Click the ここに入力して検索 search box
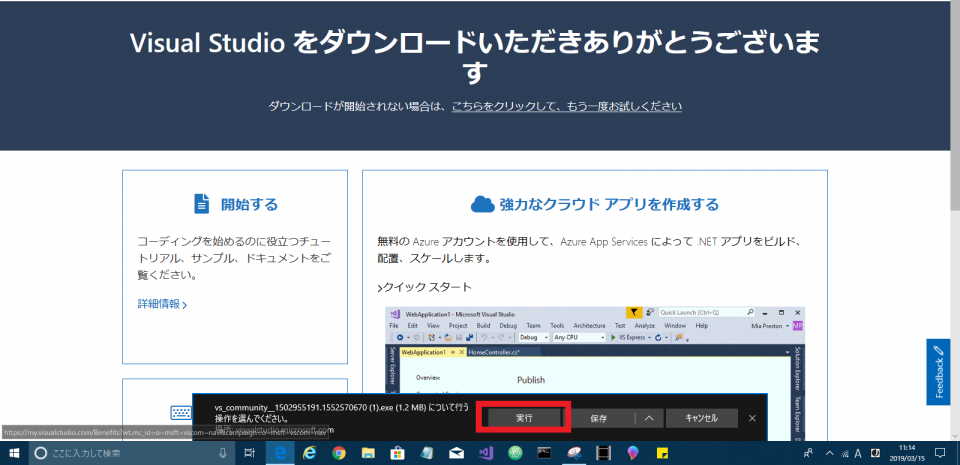 132,453
